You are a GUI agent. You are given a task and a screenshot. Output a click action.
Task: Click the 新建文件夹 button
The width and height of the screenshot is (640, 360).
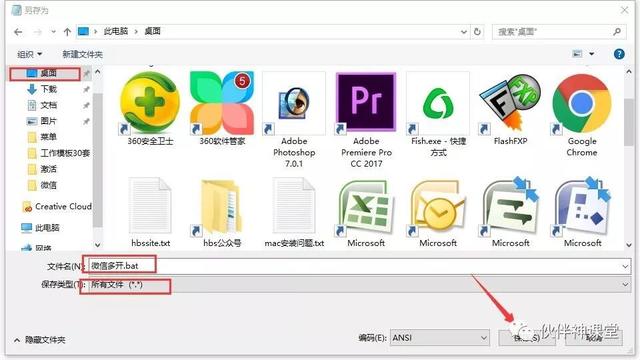click(82, 54)
